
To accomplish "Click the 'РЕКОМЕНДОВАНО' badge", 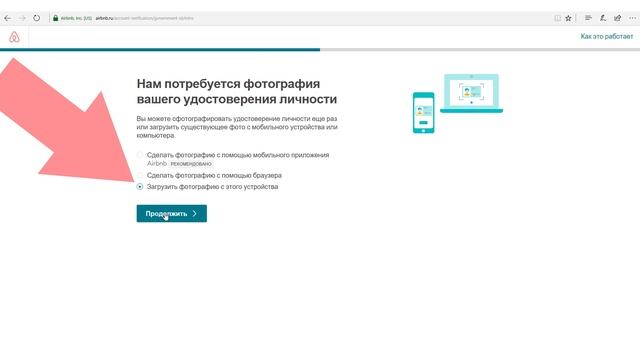I will [x=191, y=164].
